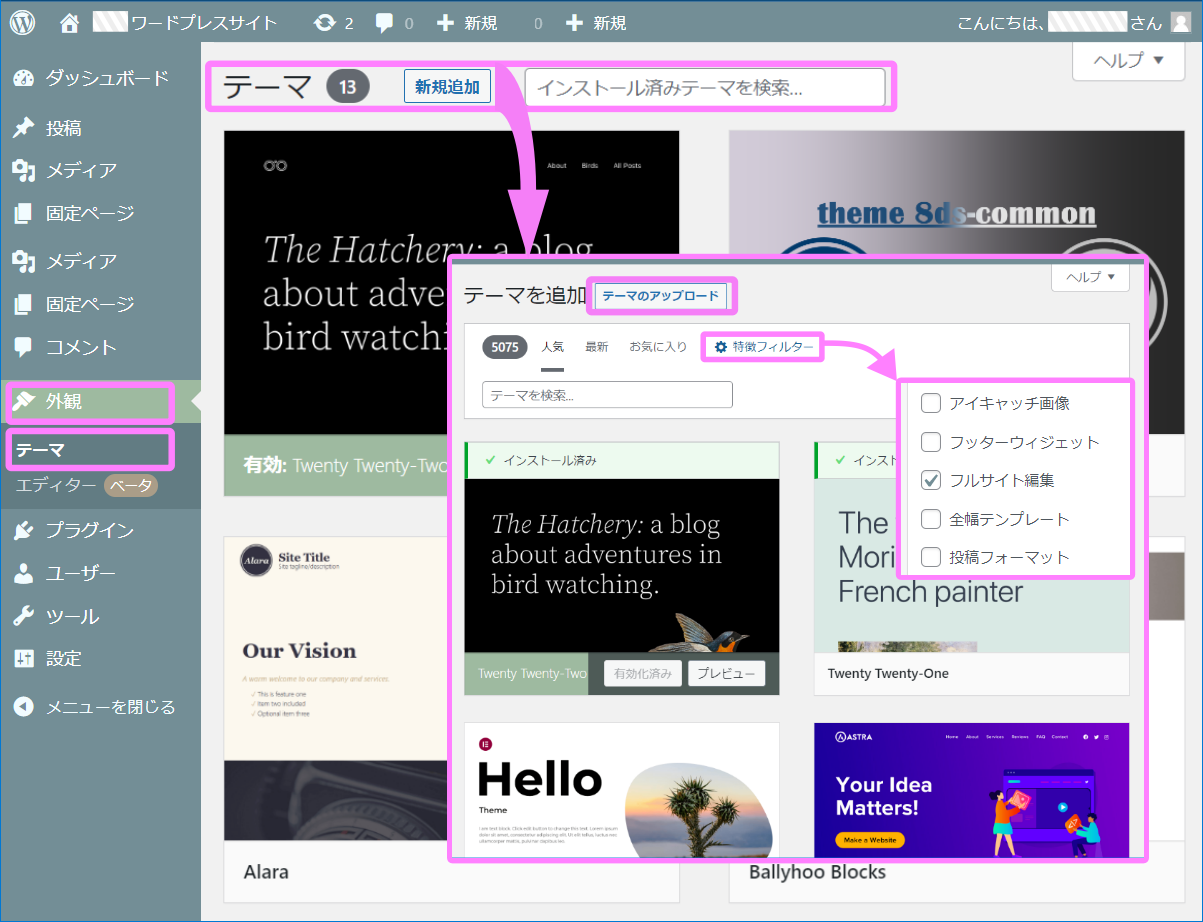Enable the 投稿フォーマット filter
Image resolution: width=1203 pixels, height=922 pixels.
[x=930, y=557]
